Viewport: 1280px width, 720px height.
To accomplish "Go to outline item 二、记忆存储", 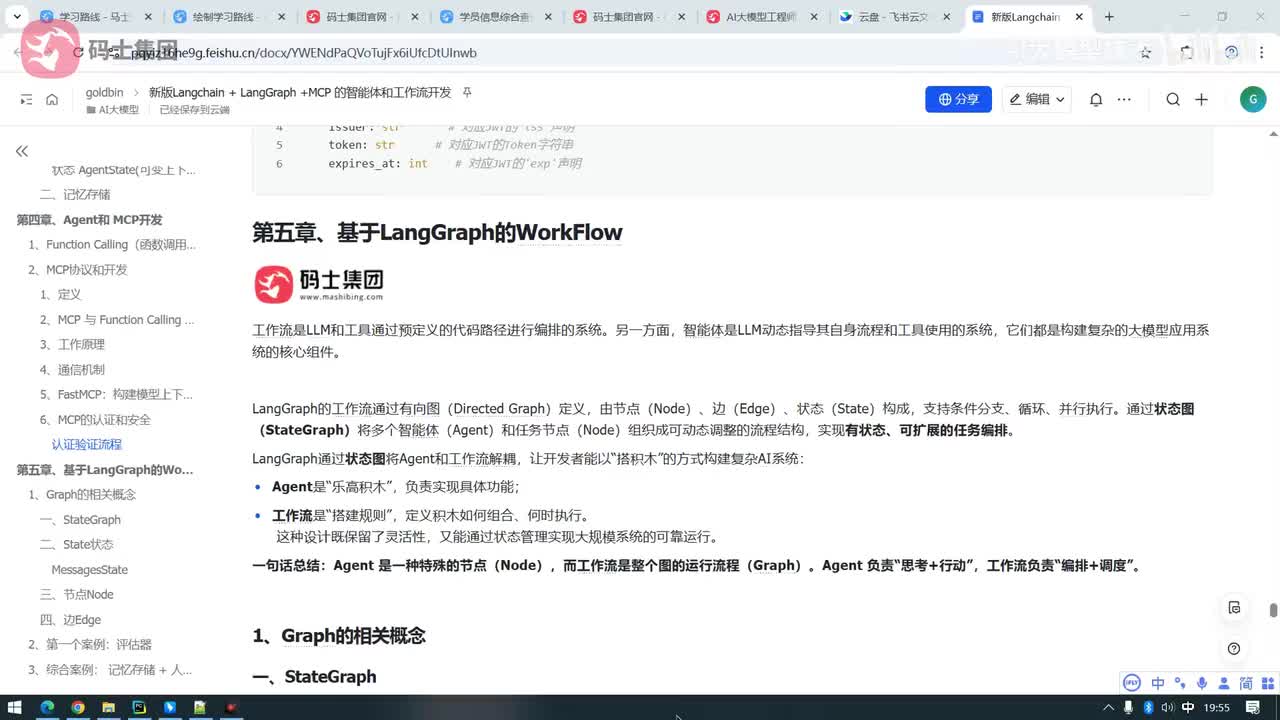I will pyautogui.click(x=75, y=195).
